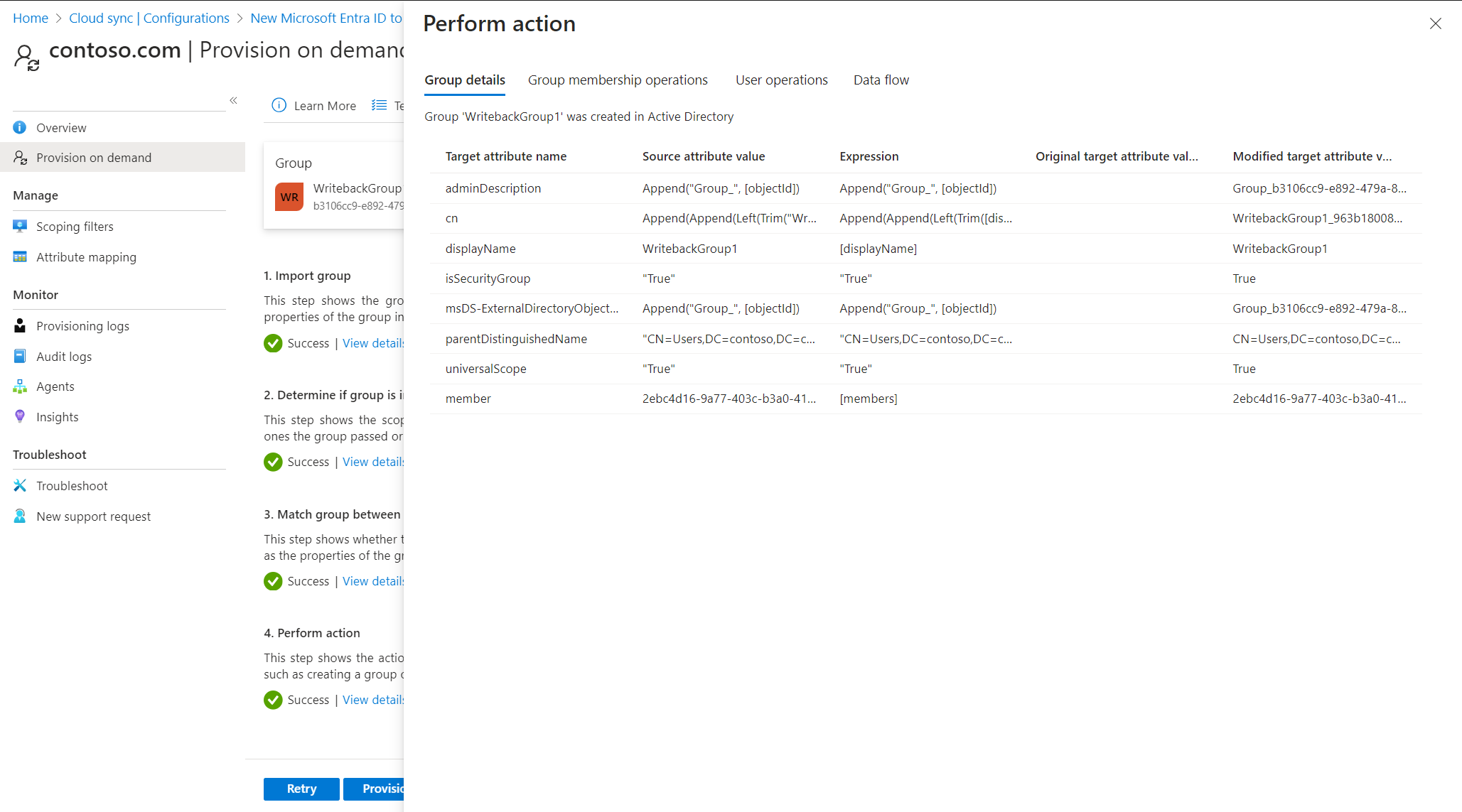Close the Perform action panel
The image size is (1462, 812).
[1435, 24]
